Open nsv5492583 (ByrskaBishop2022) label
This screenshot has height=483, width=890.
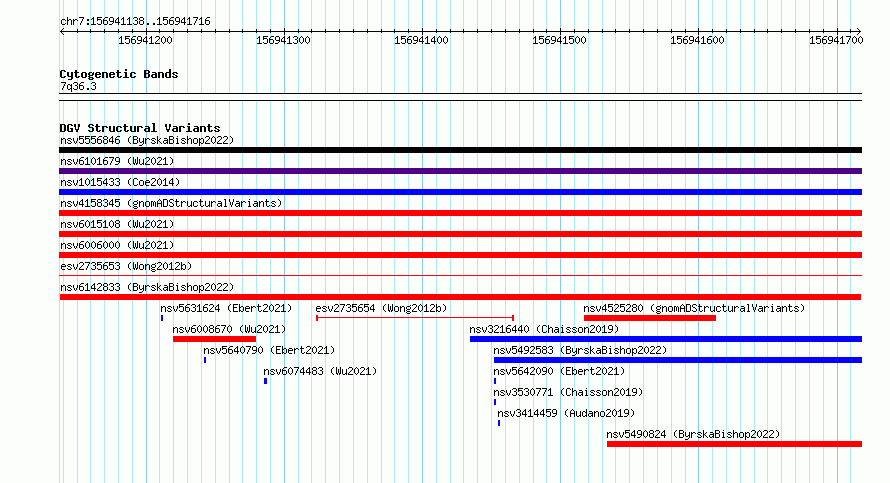tap(580, 350)
